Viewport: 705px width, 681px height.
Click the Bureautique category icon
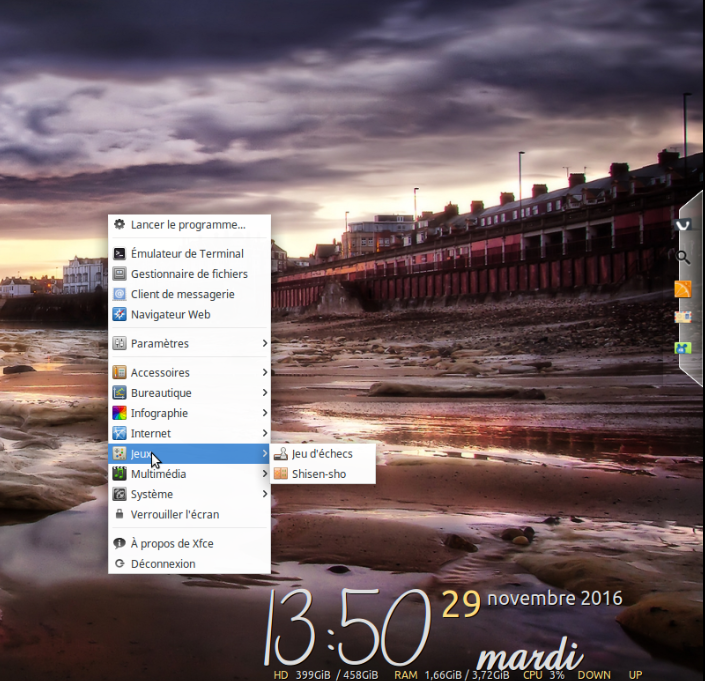coord(119,393)
